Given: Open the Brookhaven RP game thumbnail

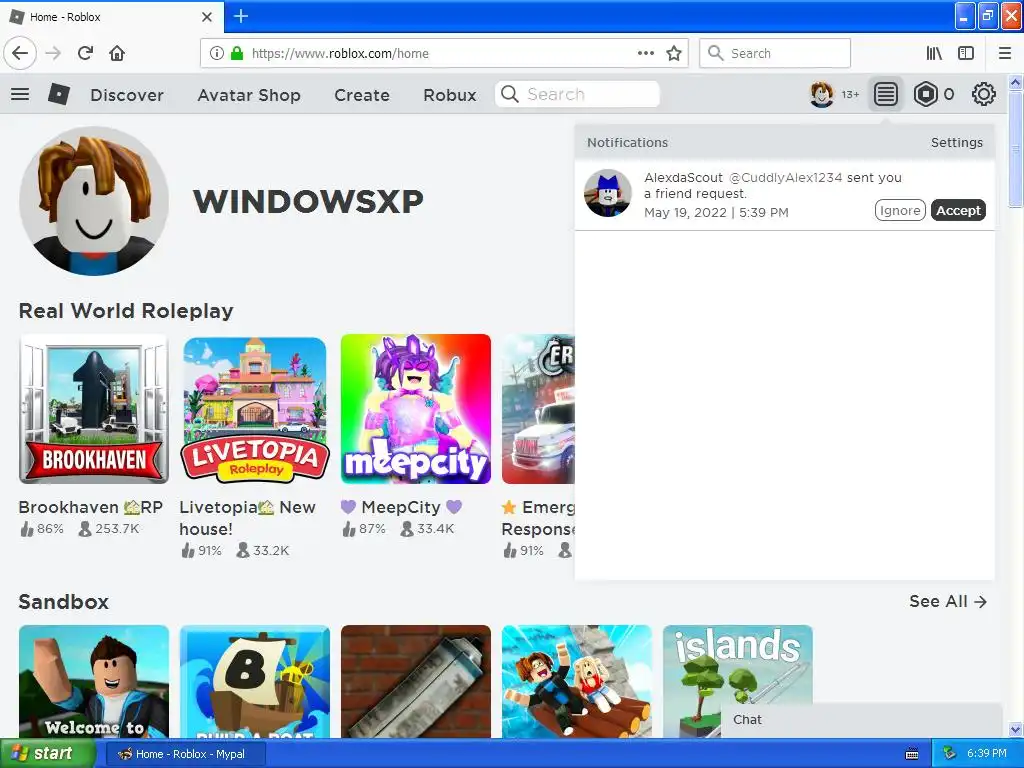Looking at the screenshot, I should click(94, 409).
